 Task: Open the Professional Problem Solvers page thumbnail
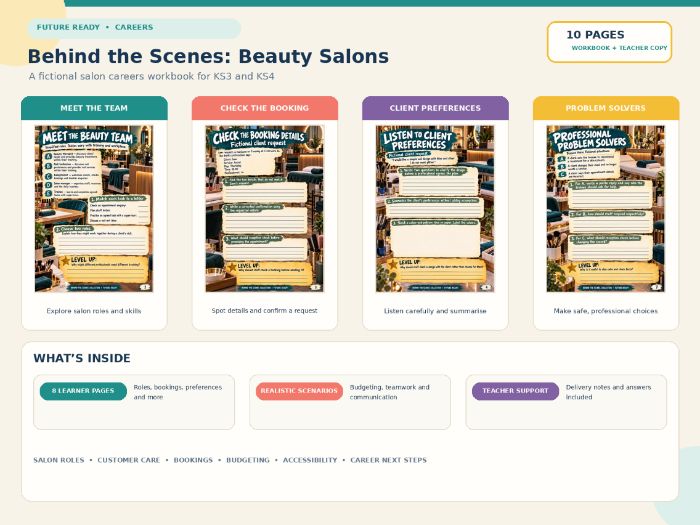[606, 208]
